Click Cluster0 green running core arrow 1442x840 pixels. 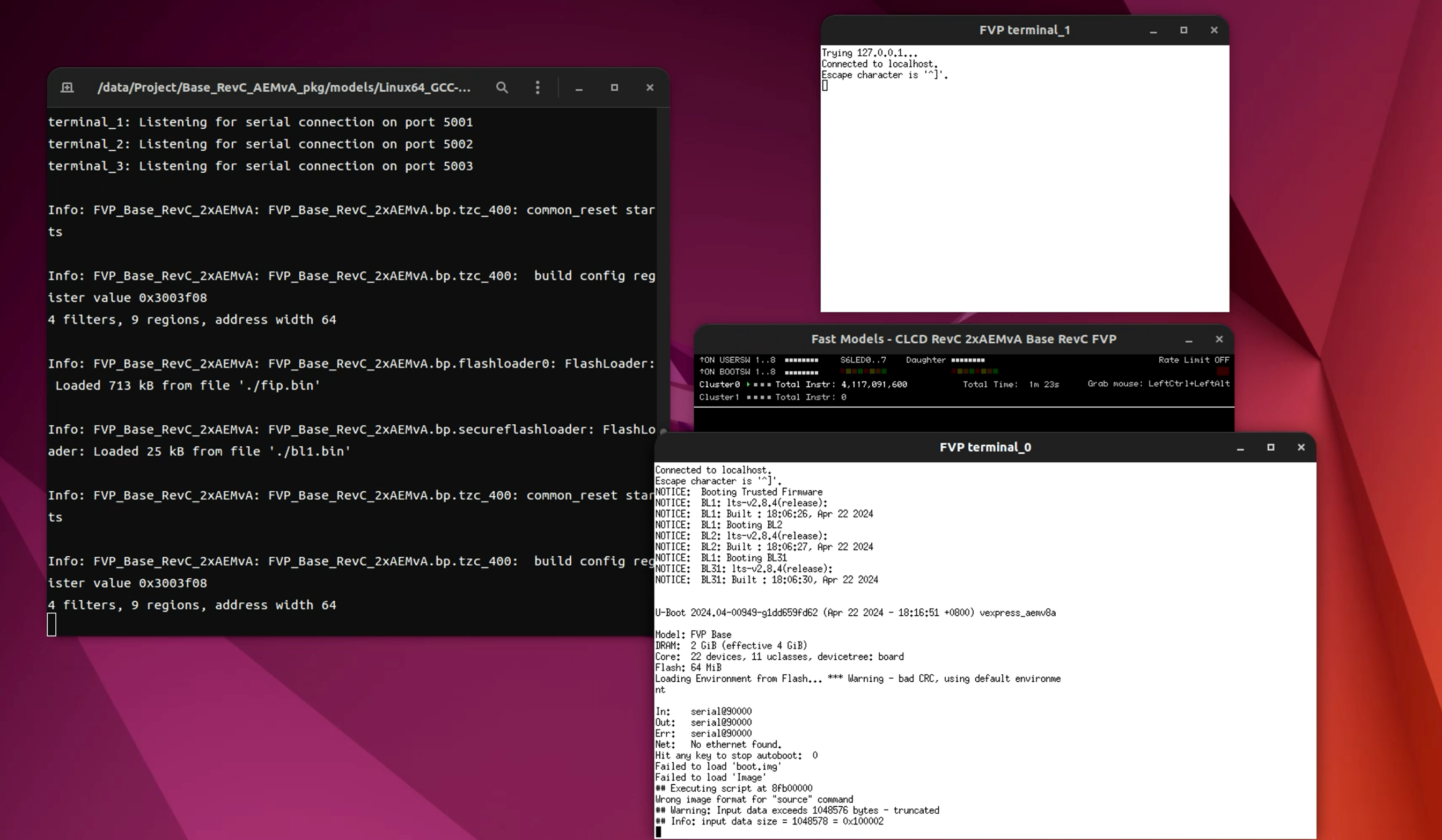coord(748,385)
